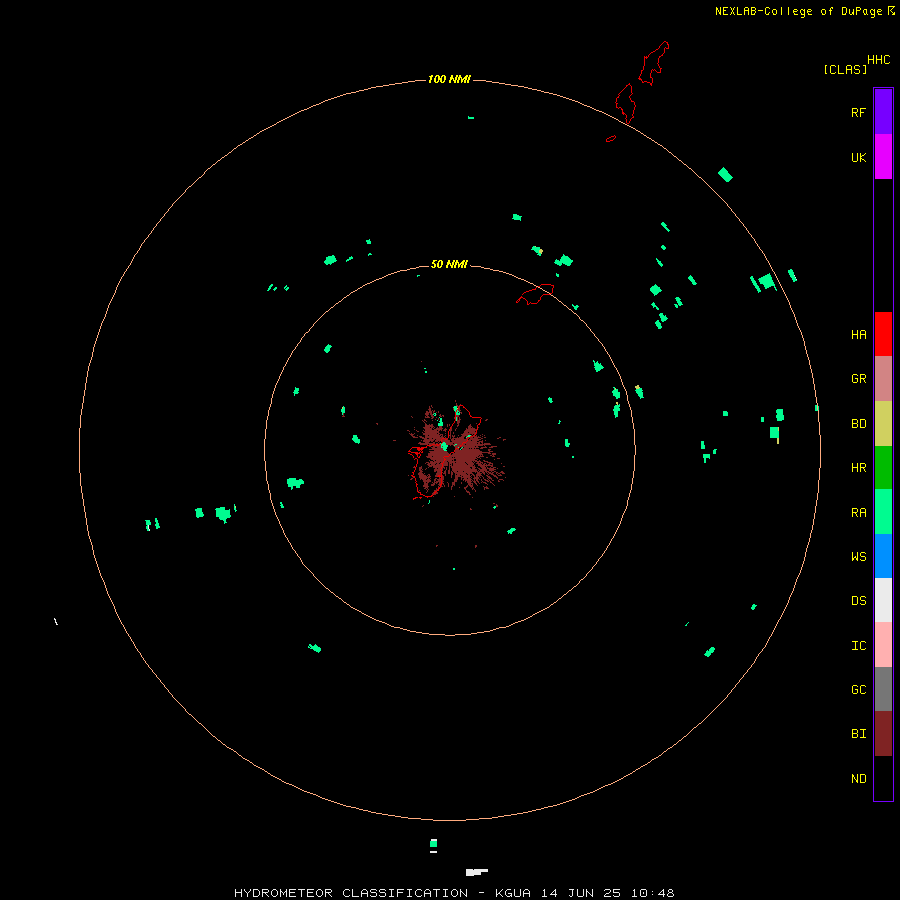Click the RF legend label

pyautogui.click(x=858, y=112)
